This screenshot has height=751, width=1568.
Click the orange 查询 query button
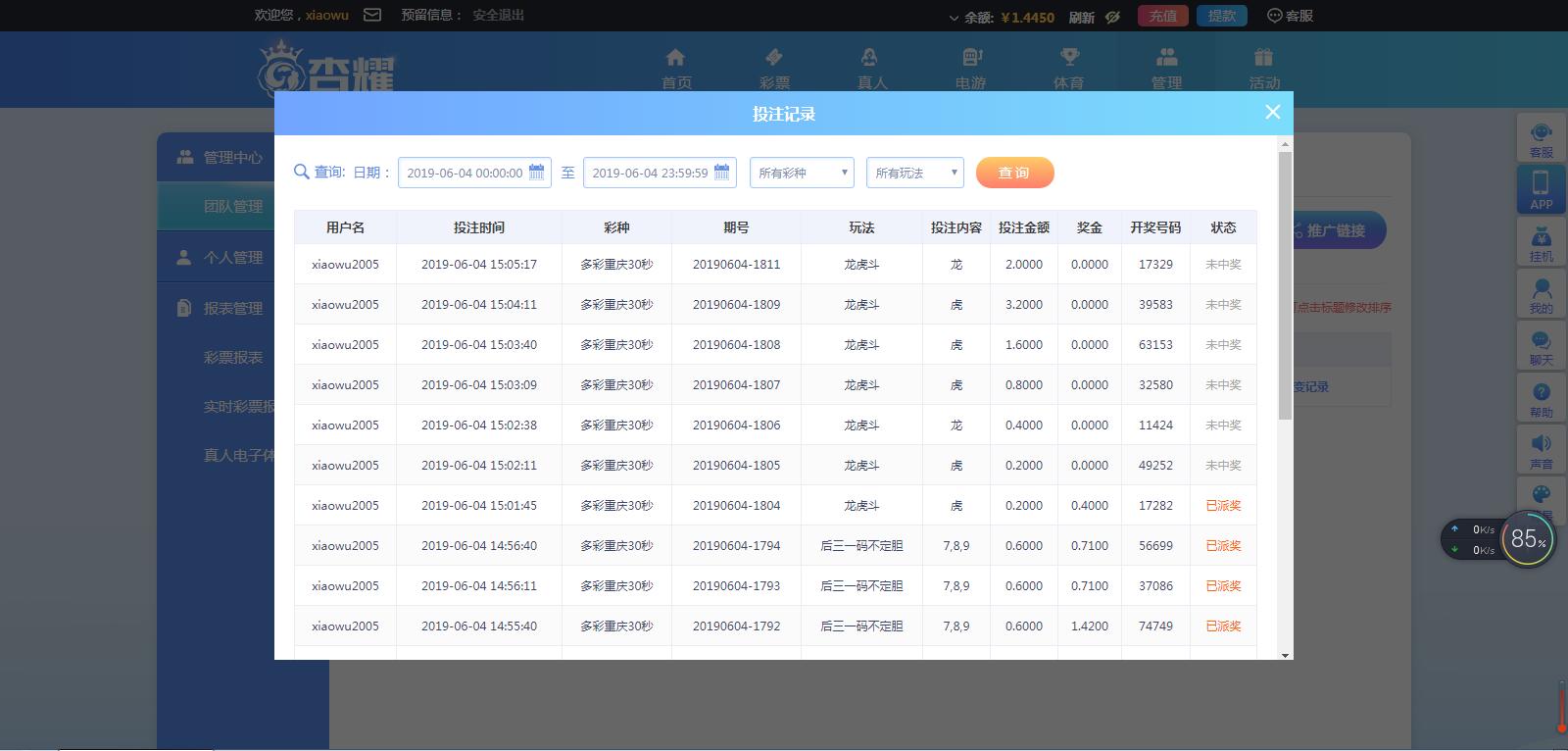click(x=1014, y=173)
